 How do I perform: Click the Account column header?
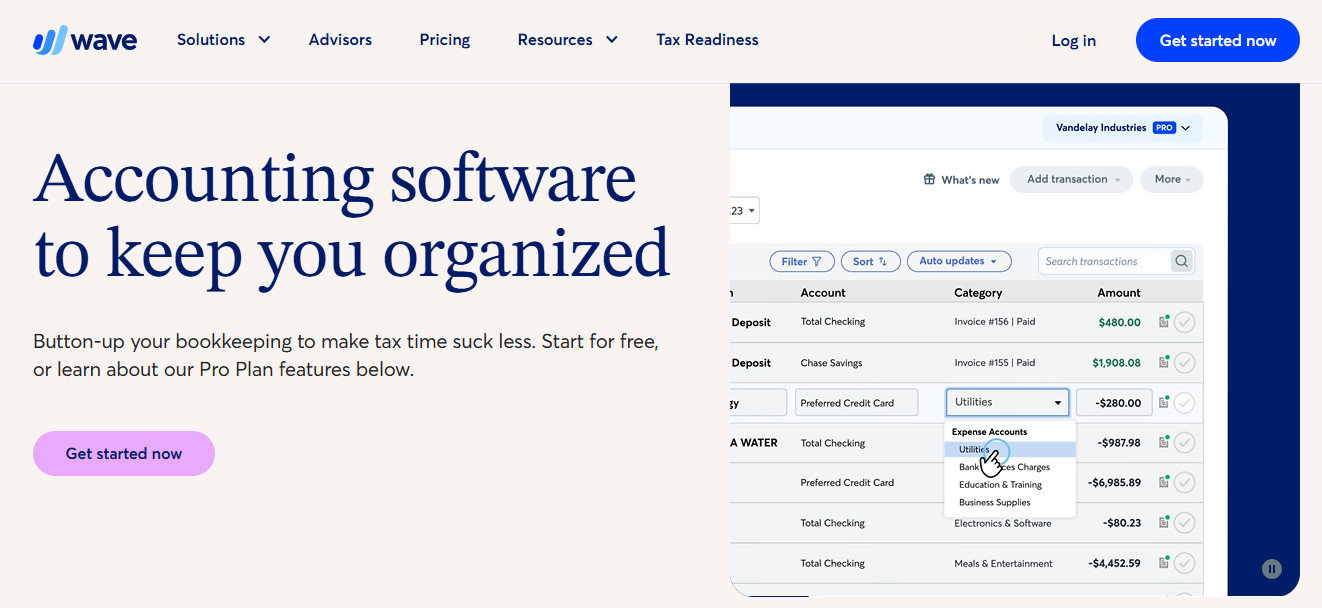[x=823, y=293]
